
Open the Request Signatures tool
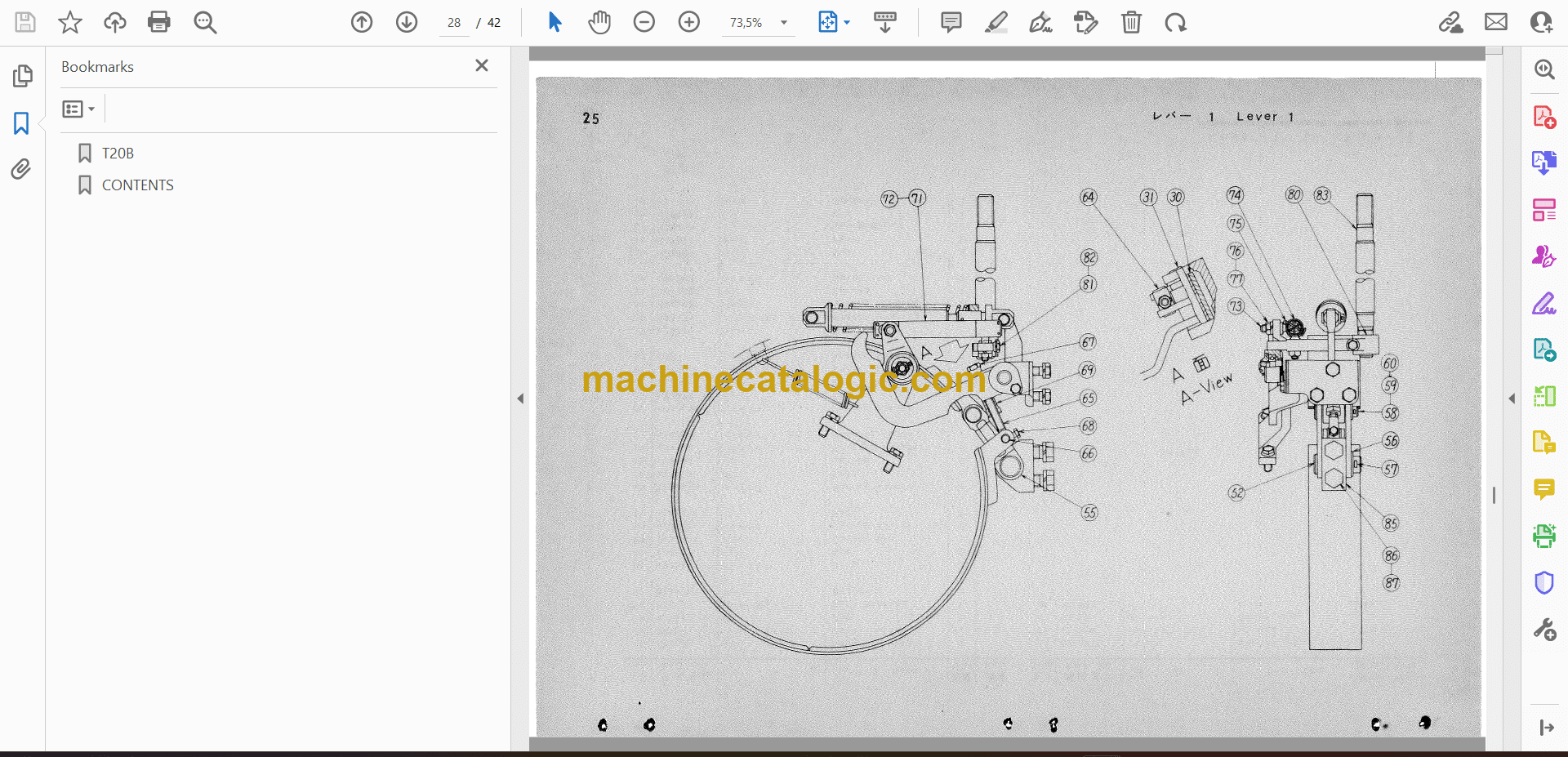point(1544,256)
